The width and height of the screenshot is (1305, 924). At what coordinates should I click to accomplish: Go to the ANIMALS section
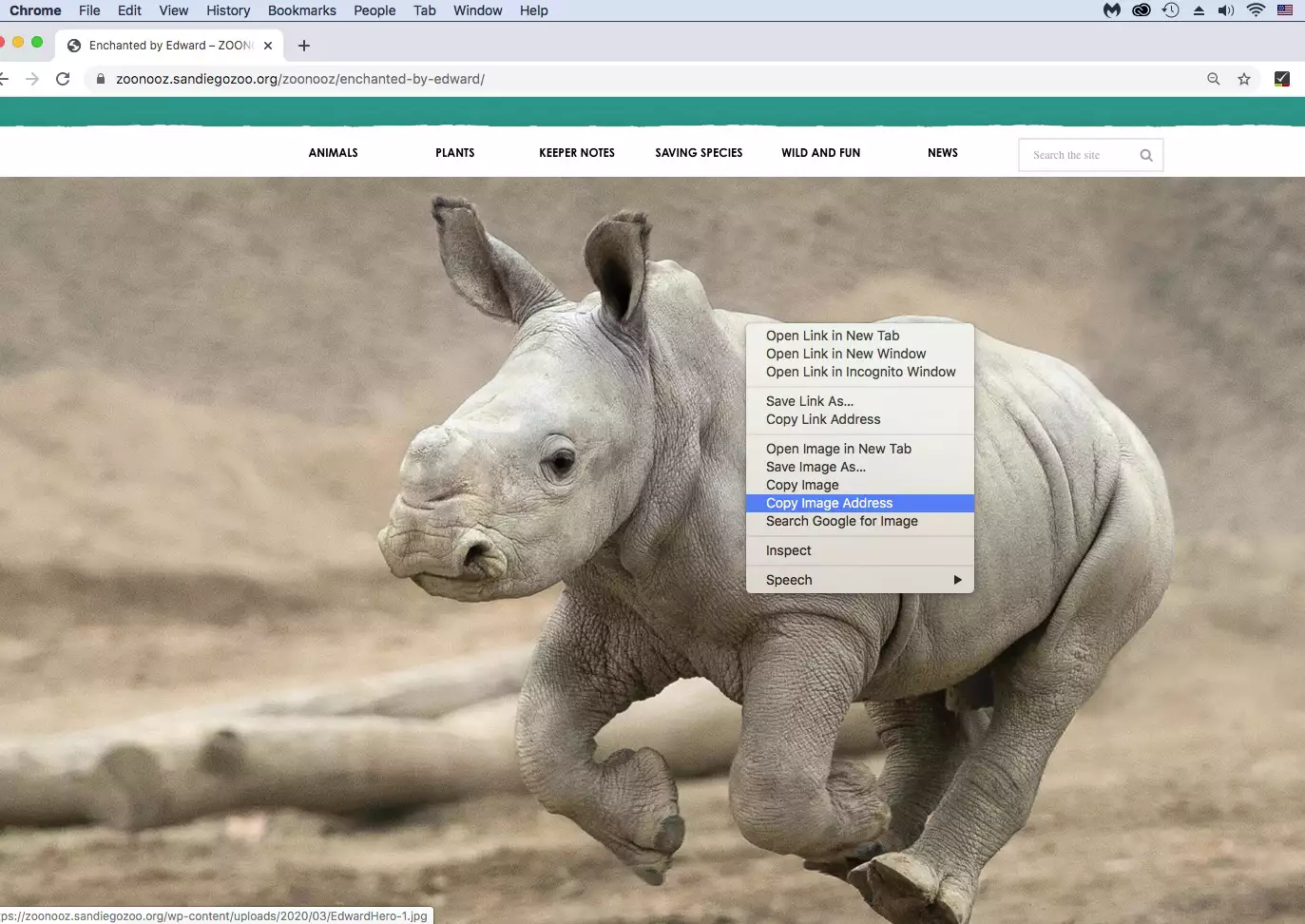(333, 153)
